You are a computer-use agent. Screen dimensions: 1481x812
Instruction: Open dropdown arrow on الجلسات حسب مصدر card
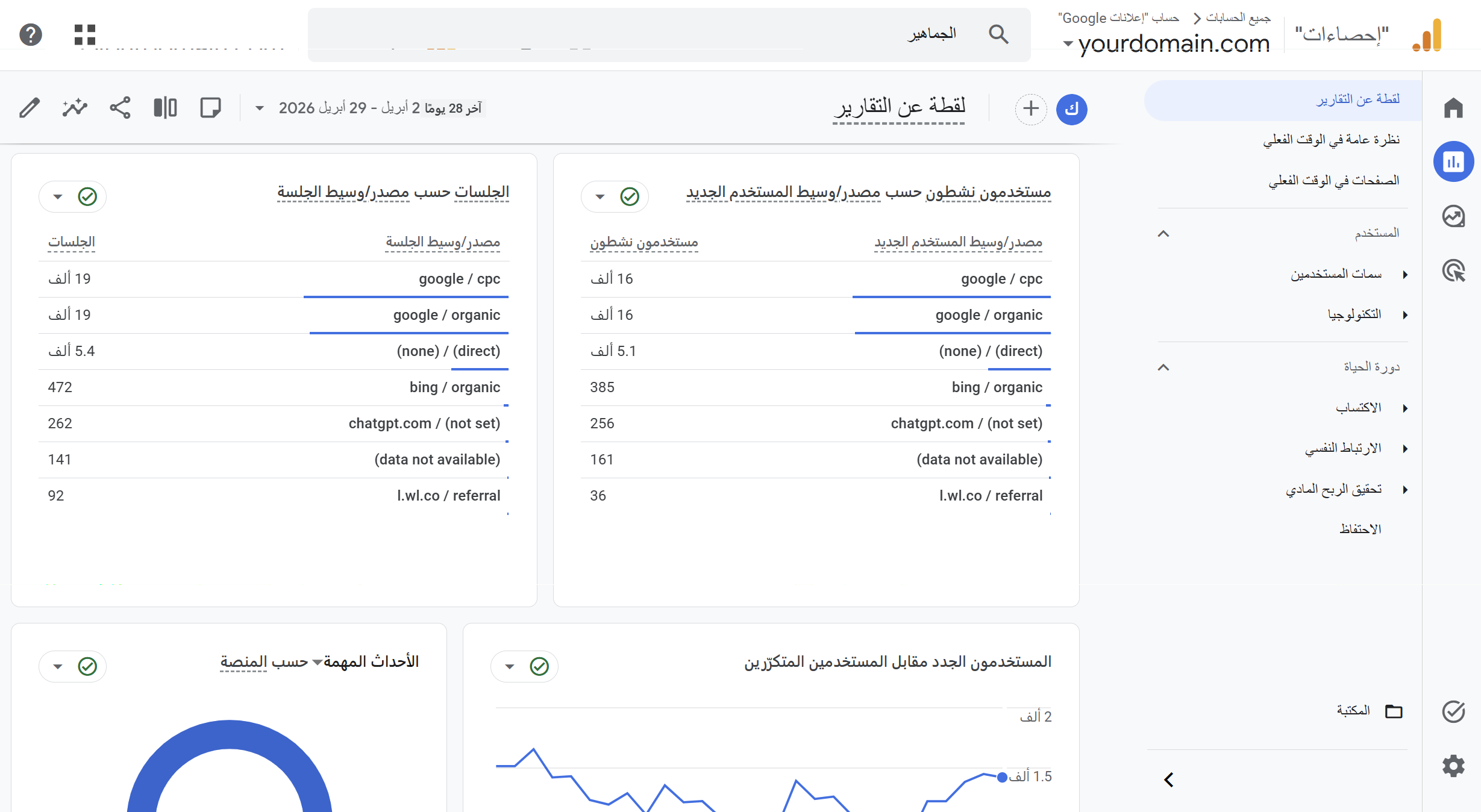(x=58, y=196)
